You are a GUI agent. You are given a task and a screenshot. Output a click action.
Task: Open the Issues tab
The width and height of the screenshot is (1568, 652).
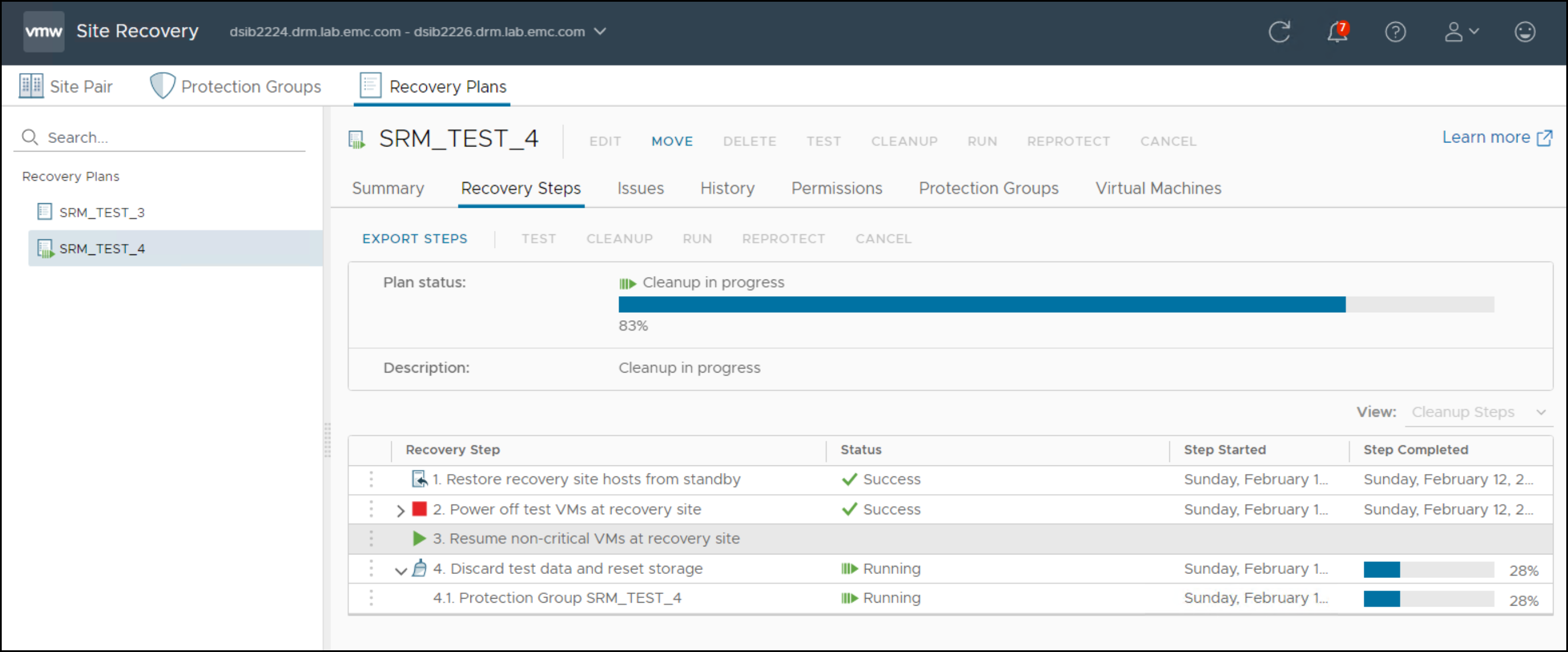(x=640, y=188)
